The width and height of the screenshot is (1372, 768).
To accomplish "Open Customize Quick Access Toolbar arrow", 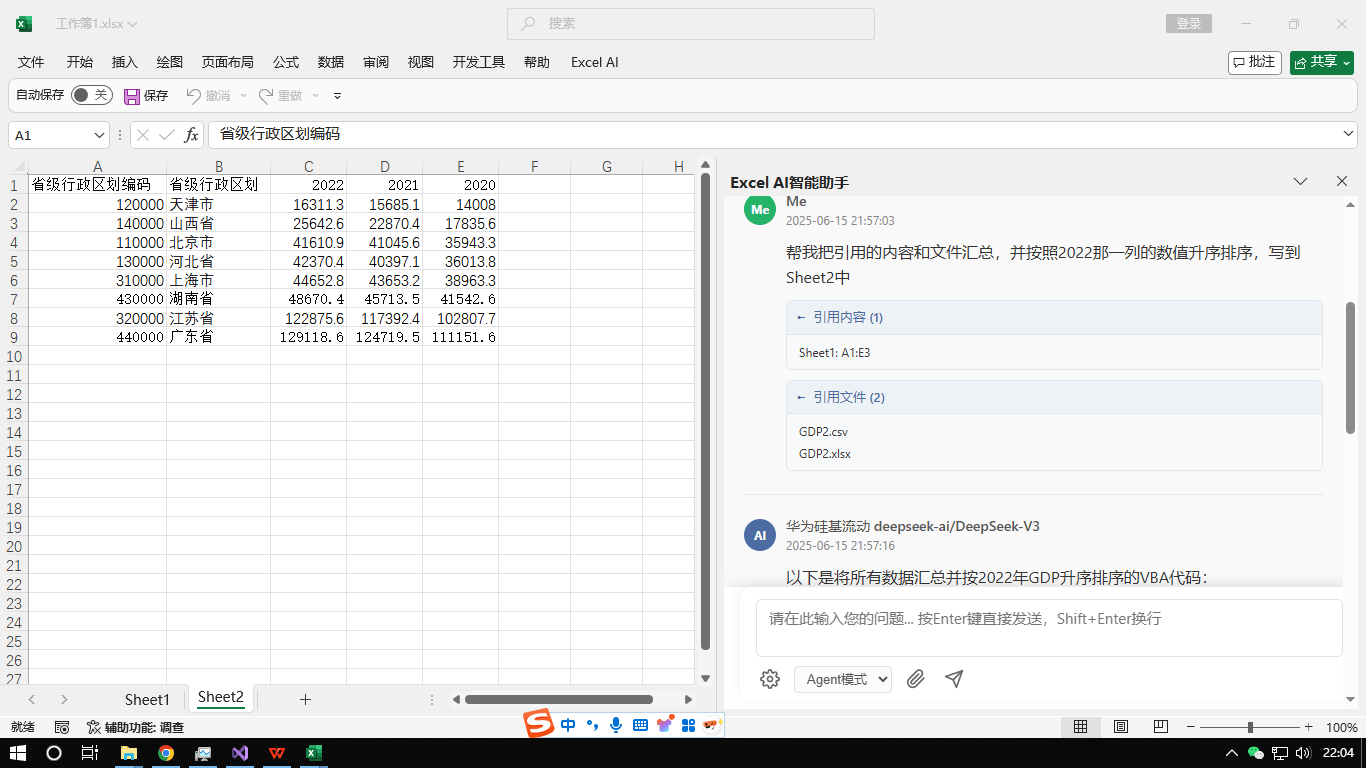I will 337,96.
